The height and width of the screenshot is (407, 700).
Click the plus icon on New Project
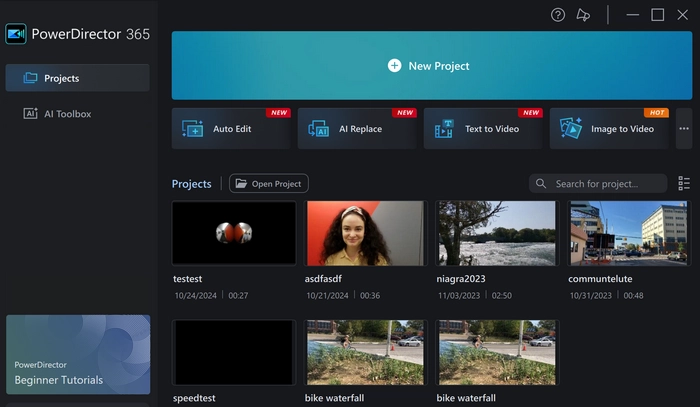(x=394, y=66)
